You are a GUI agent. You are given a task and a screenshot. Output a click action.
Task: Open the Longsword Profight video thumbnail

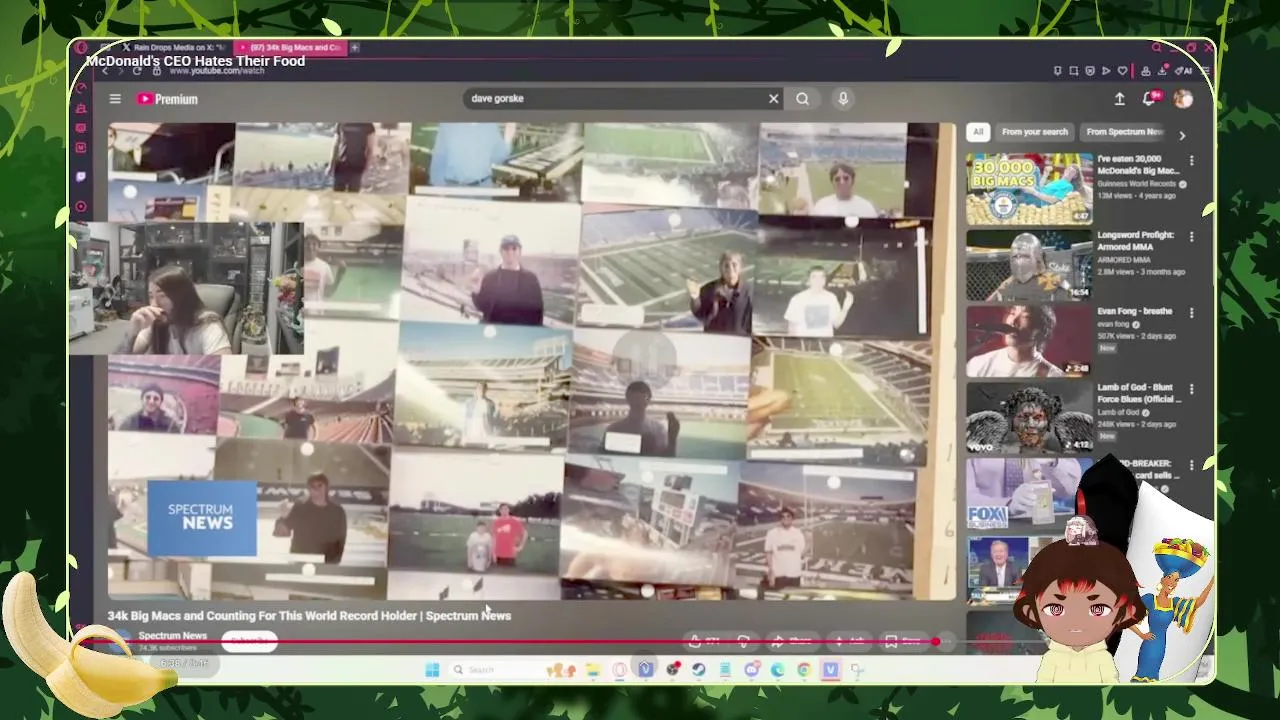click(1029, 264)
